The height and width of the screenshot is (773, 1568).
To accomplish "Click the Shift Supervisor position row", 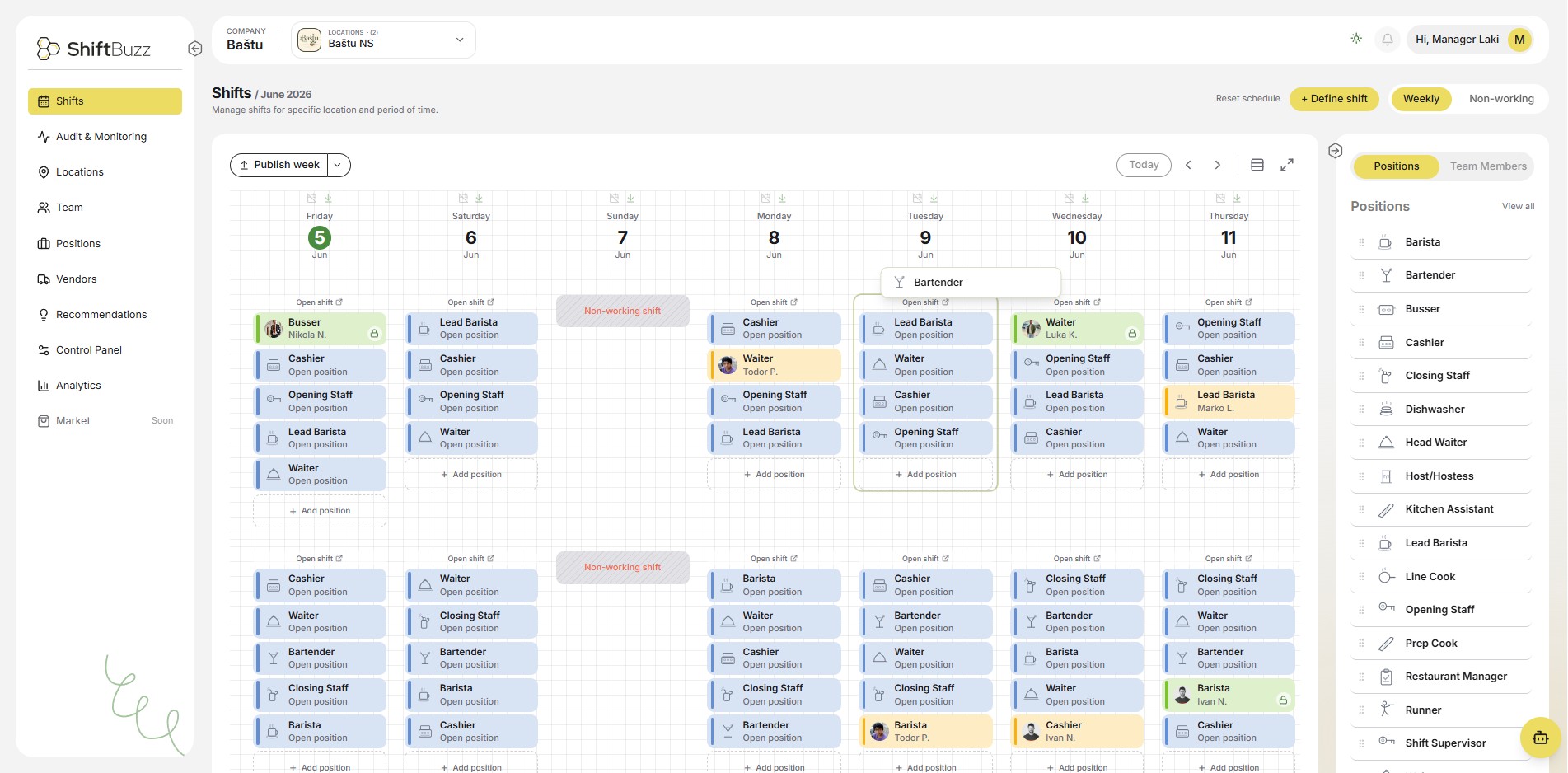I will tap(1441, 743).
